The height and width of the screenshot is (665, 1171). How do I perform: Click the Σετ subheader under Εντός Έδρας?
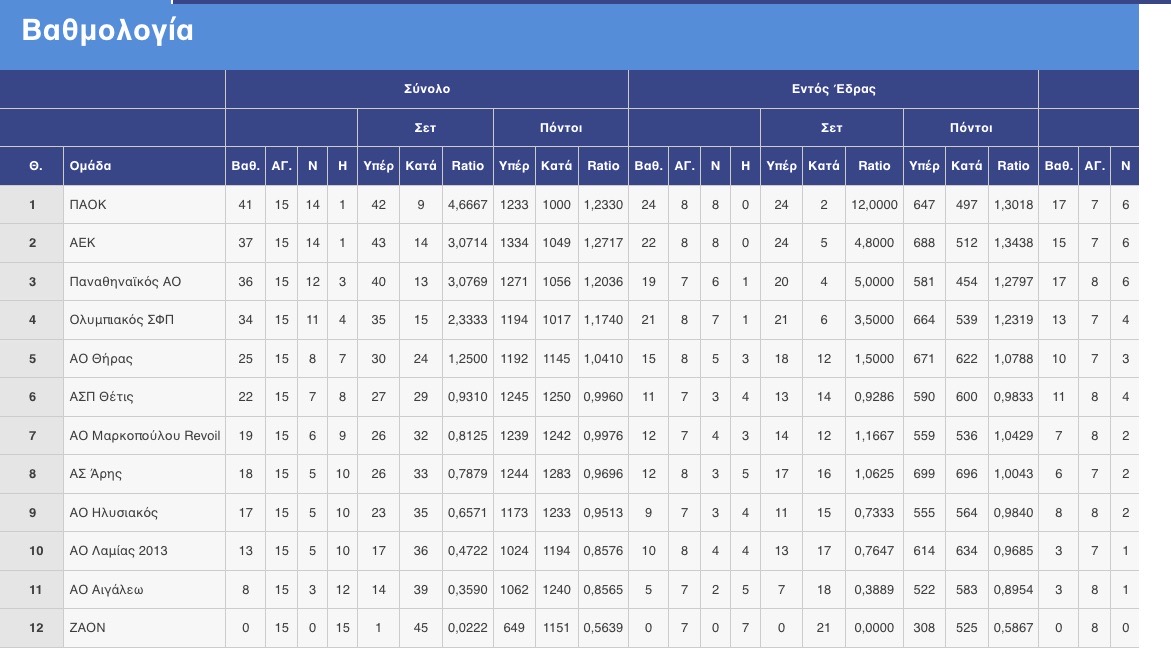click(x=831, y=128)
